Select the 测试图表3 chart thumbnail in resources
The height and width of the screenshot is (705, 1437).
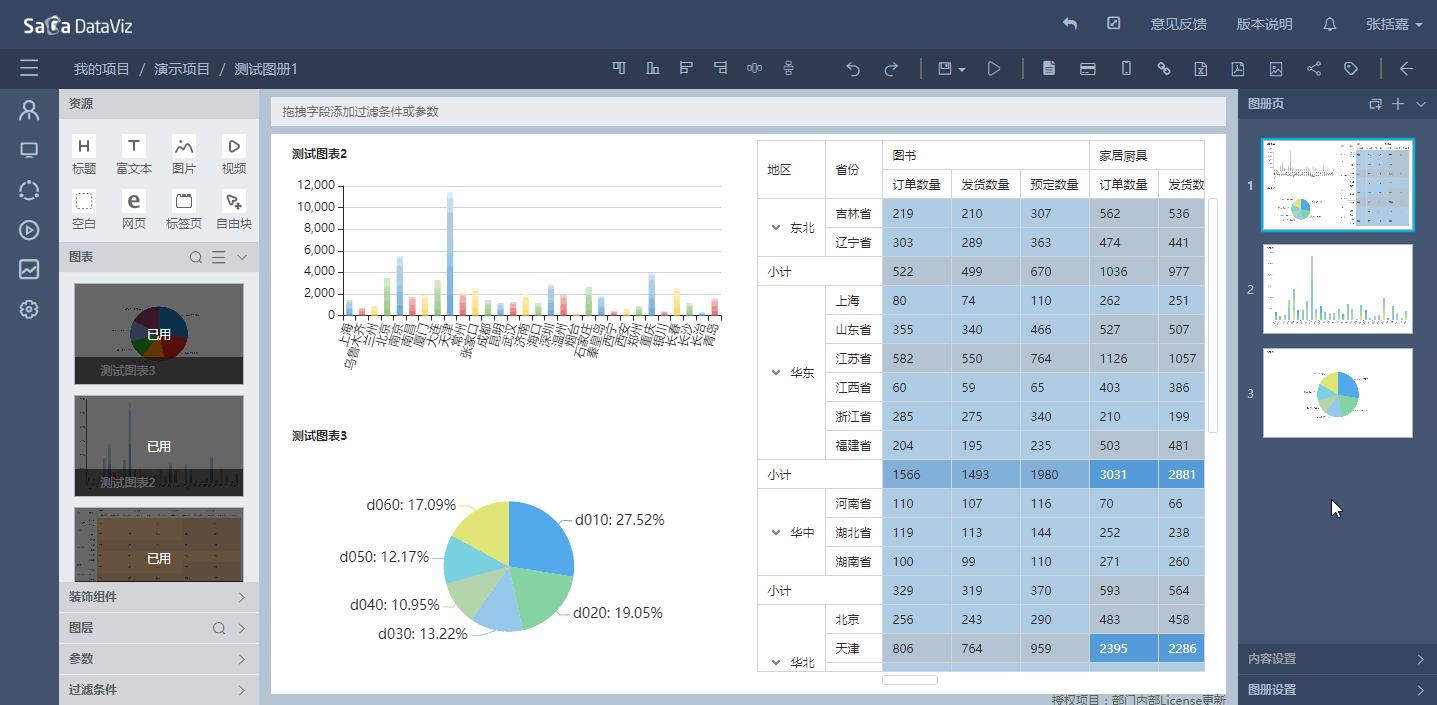(x=159, y=334)
